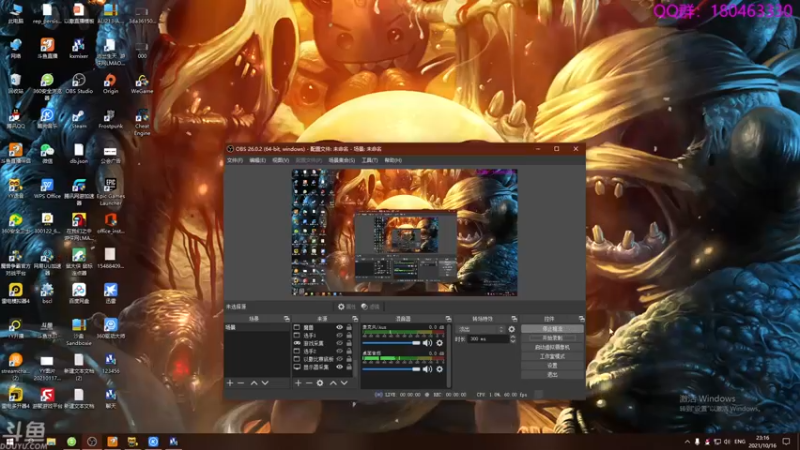The height and width of the screenshot is (450, 800).
Task: Increase transition duration with up arrow
Action: click(513, 337)
